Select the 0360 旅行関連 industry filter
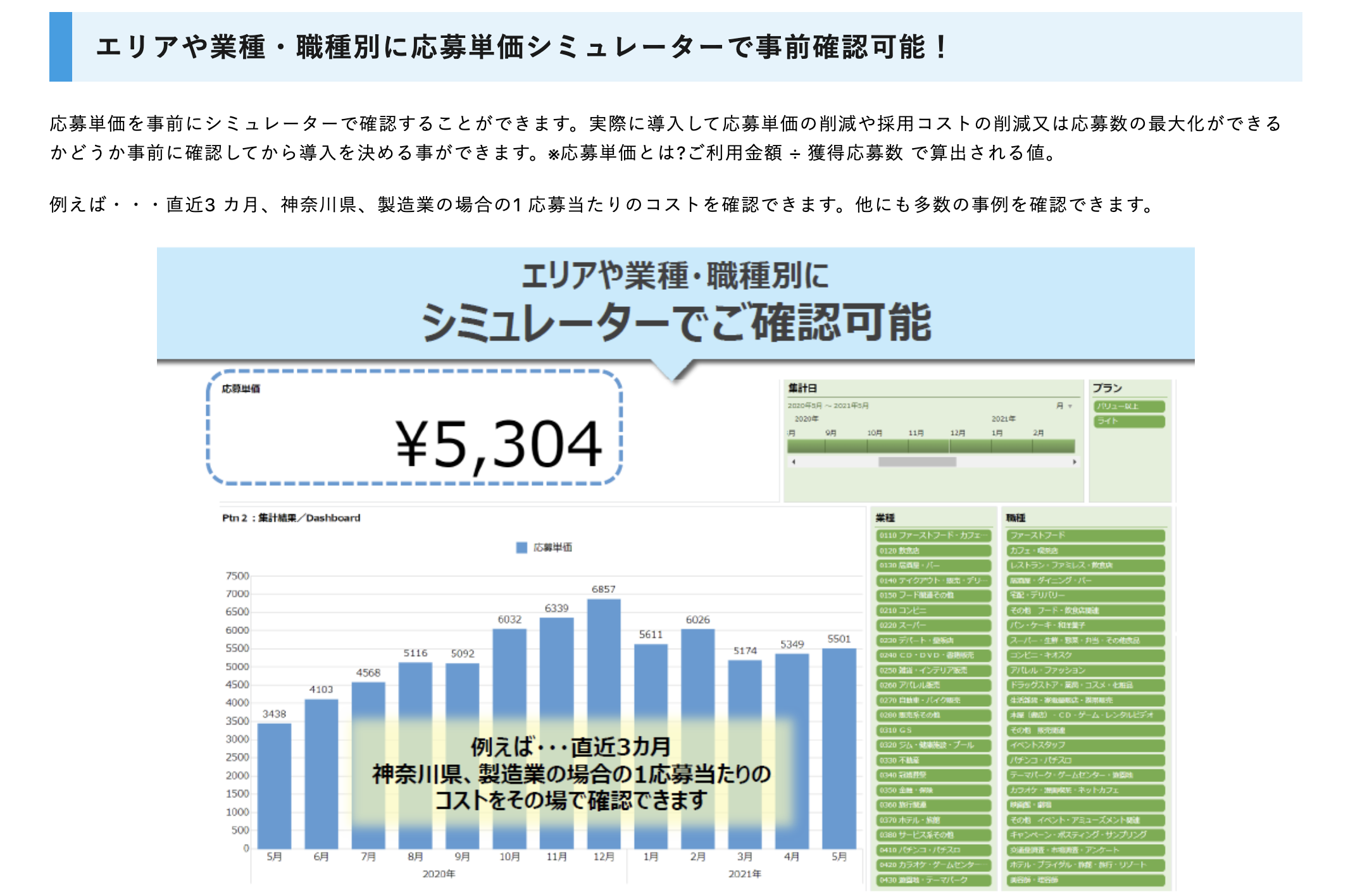Image resolution: width=1348 pixels, height=896 pixels. pos(933,805)
